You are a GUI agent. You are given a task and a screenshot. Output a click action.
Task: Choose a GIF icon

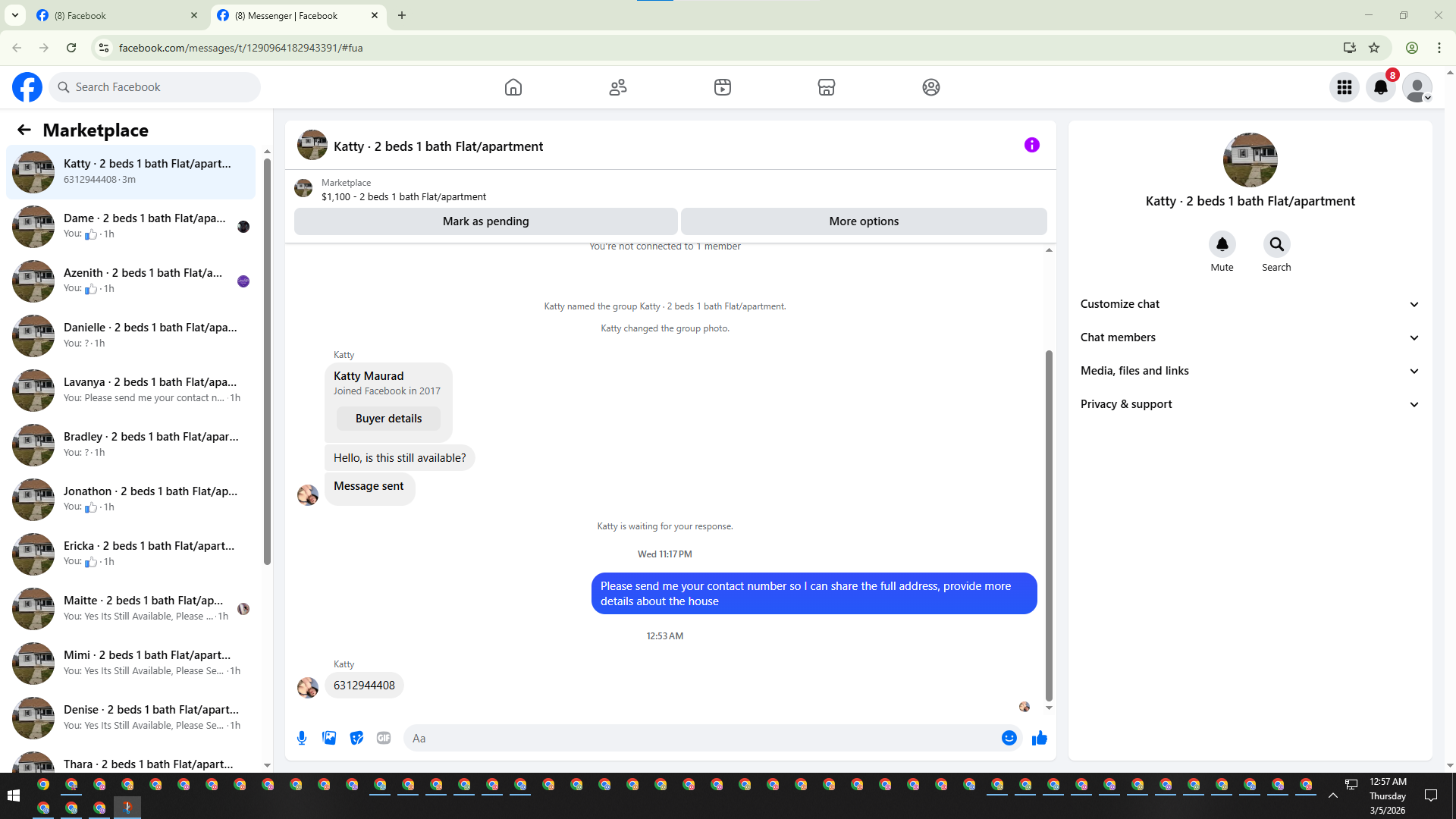384,738
